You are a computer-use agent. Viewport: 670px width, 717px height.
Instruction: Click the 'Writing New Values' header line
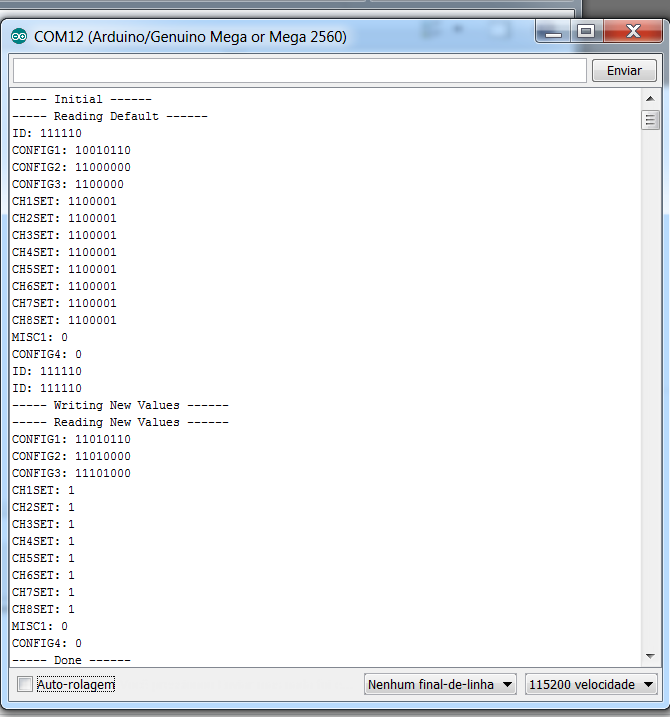(120, 405)
